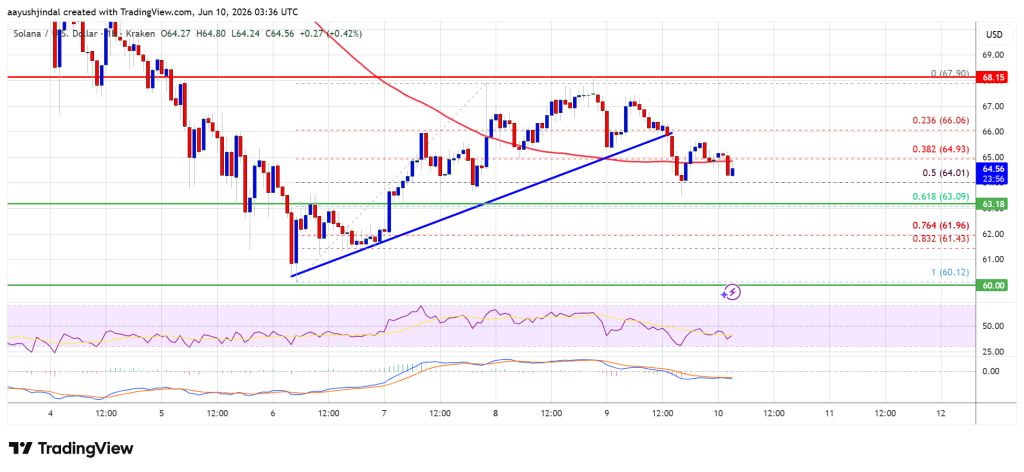Click the purple lightning bolt icon
This screenshot has width=1024, height=472.
pyautogui.click(x=733, y=292)
